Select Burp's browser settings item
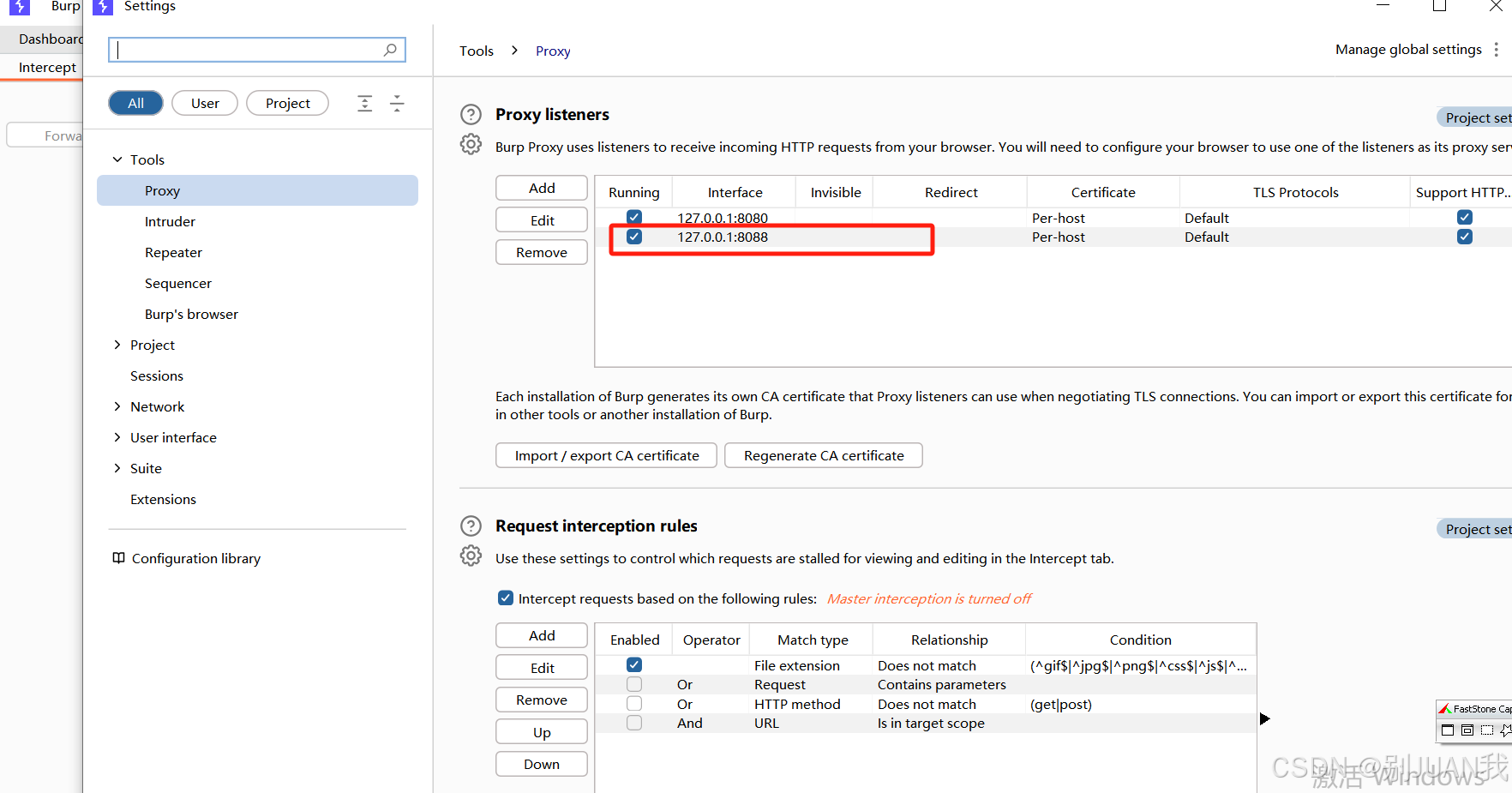The width and height of the screenshot is (1512, 793). pyautogui.click(x=191, y=314)
